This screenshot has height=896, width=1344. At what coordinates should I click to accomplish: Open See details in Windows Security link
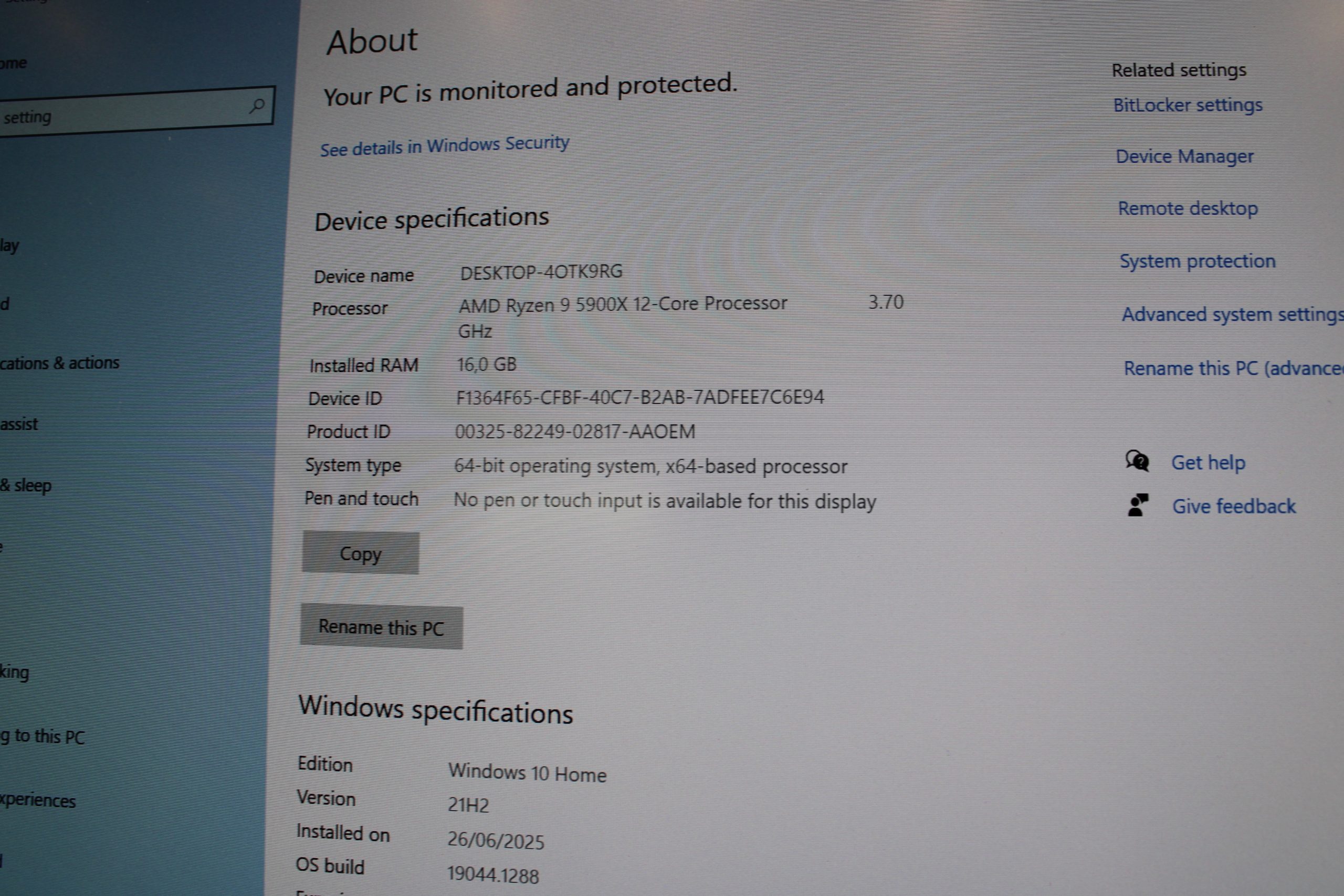[445, 146]
